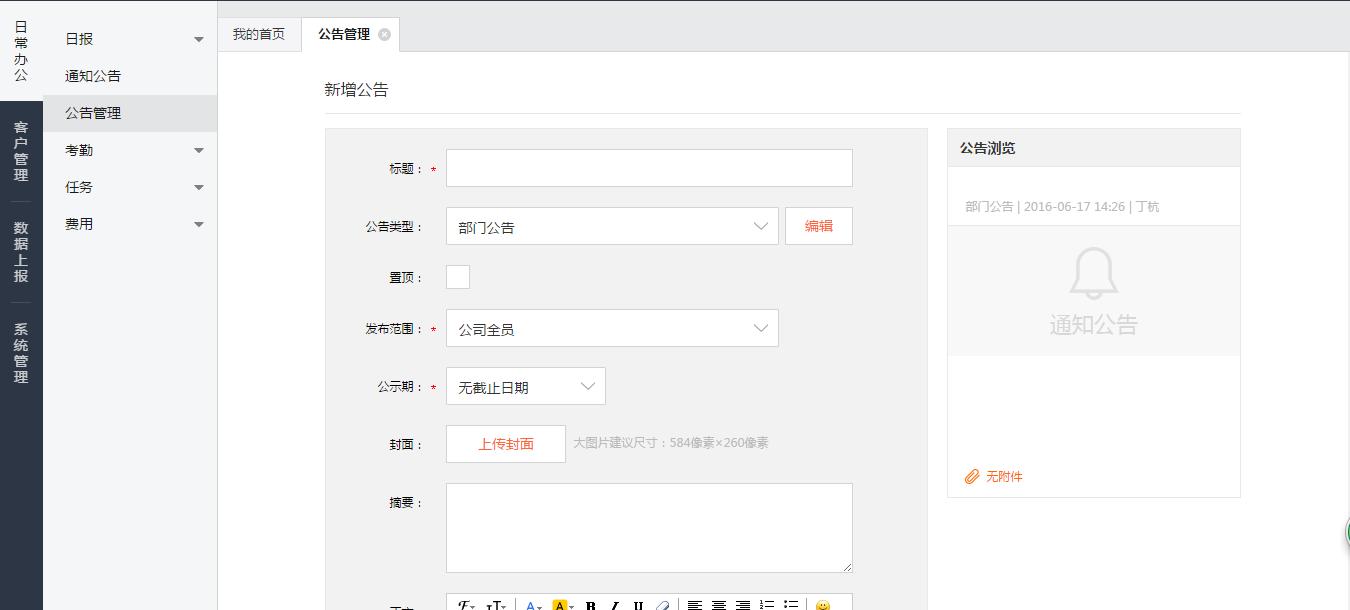Open the text highlight color picker
Screen dimensions: 1350x610
point(562,606)
